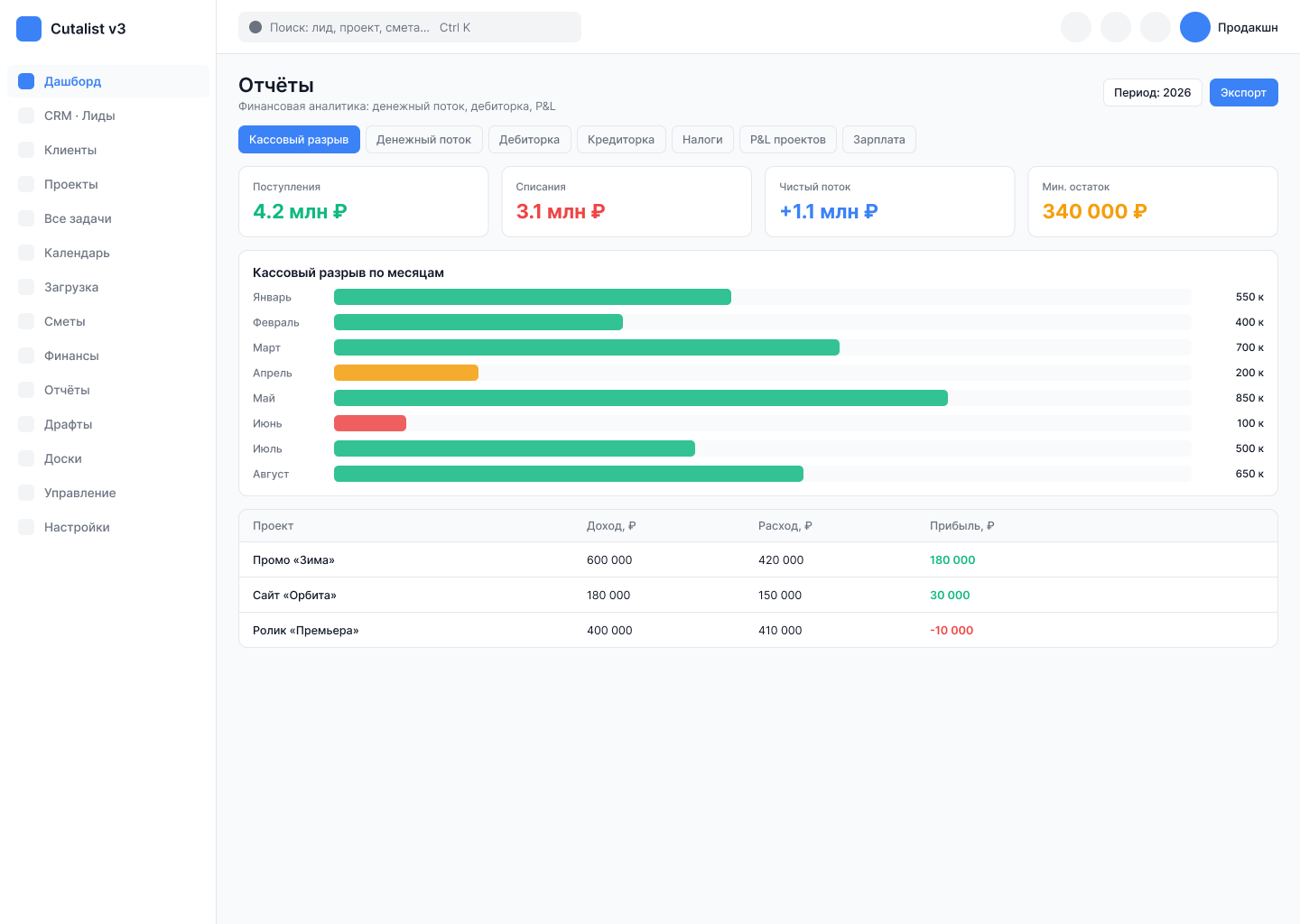
Task: Click the icon beside CRM · Лиды
Action: 26,115
